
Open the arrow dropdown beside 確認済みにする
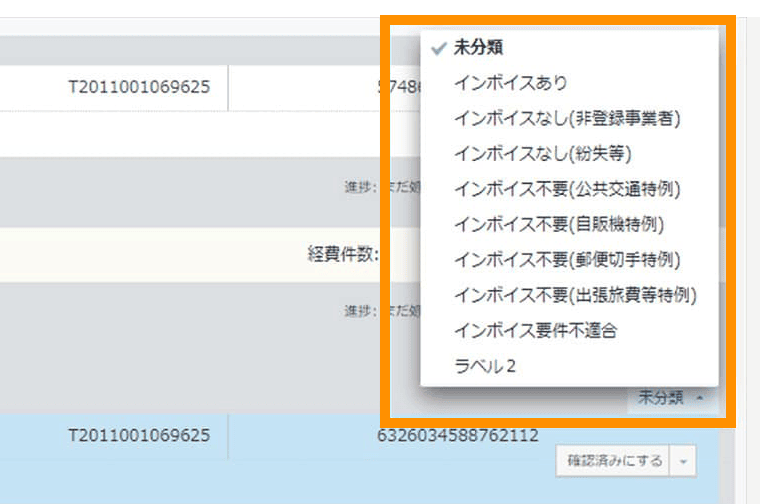[x=682, y=461]
